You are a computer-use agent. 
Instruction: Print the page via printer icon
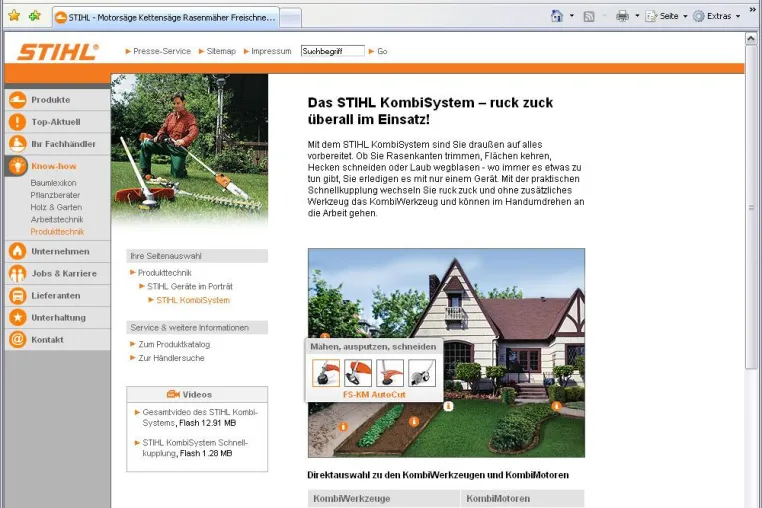623,16
